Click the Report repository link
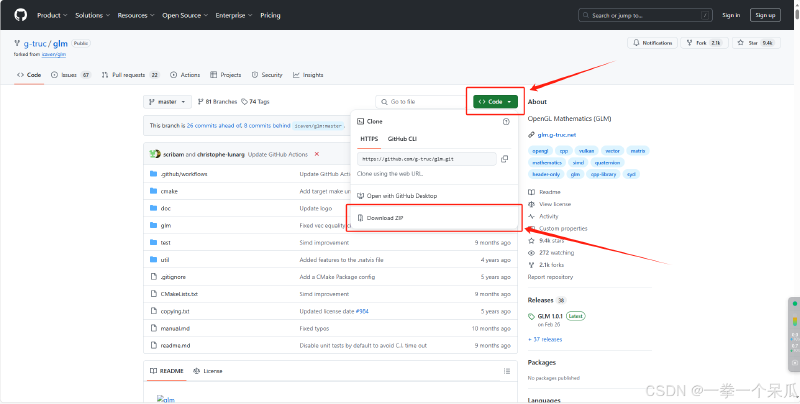 pos(550,277)
